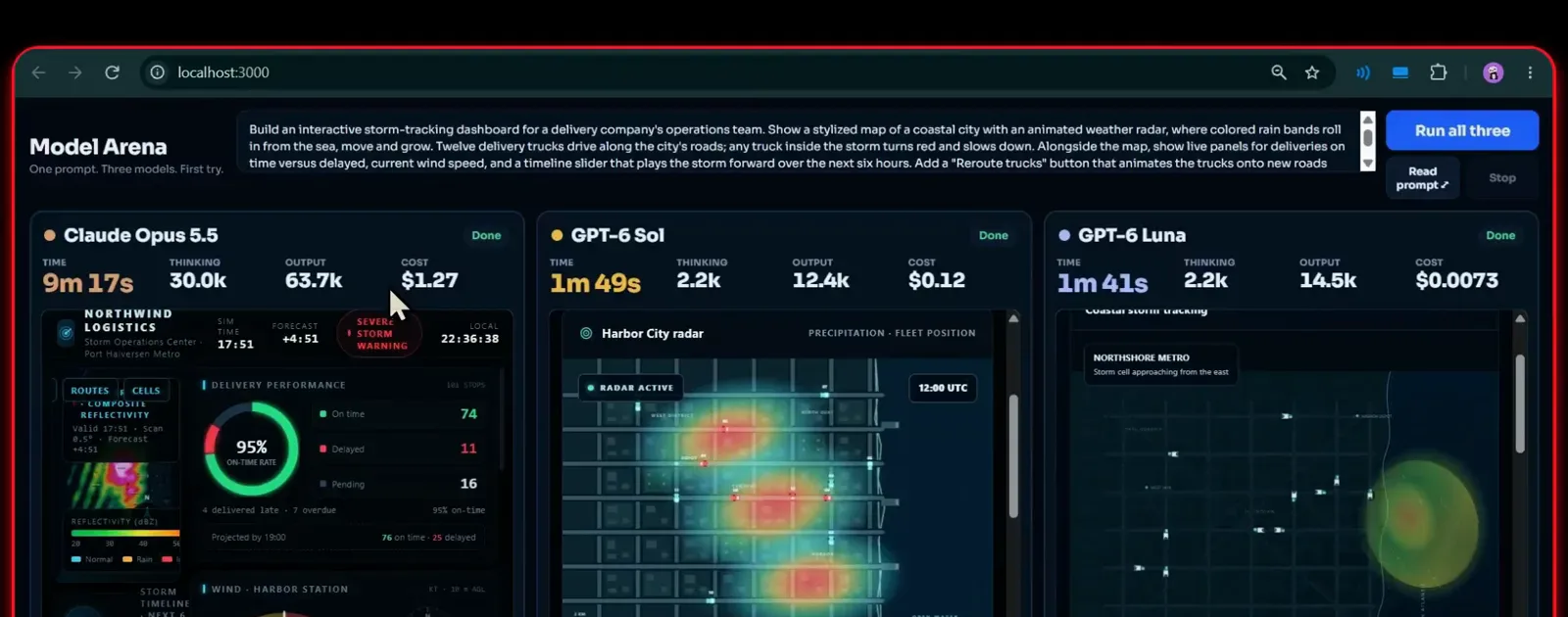Open the Chrome profile avatar

coord(1494,72)
